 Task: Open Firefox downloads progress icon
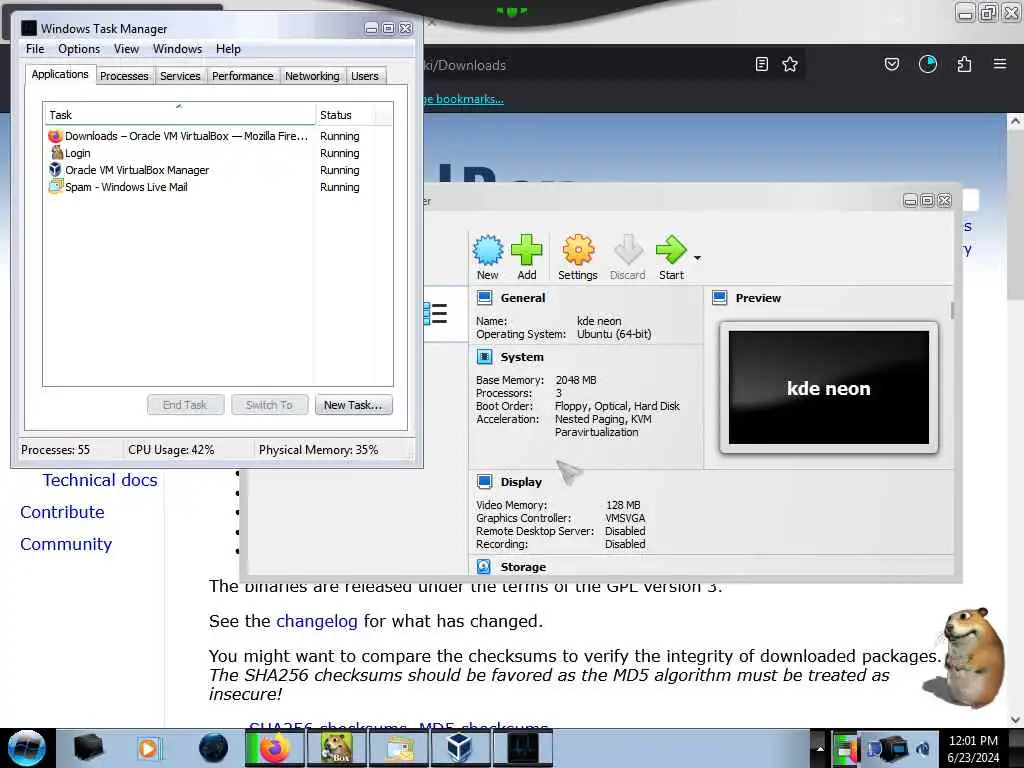click(927, 64)
